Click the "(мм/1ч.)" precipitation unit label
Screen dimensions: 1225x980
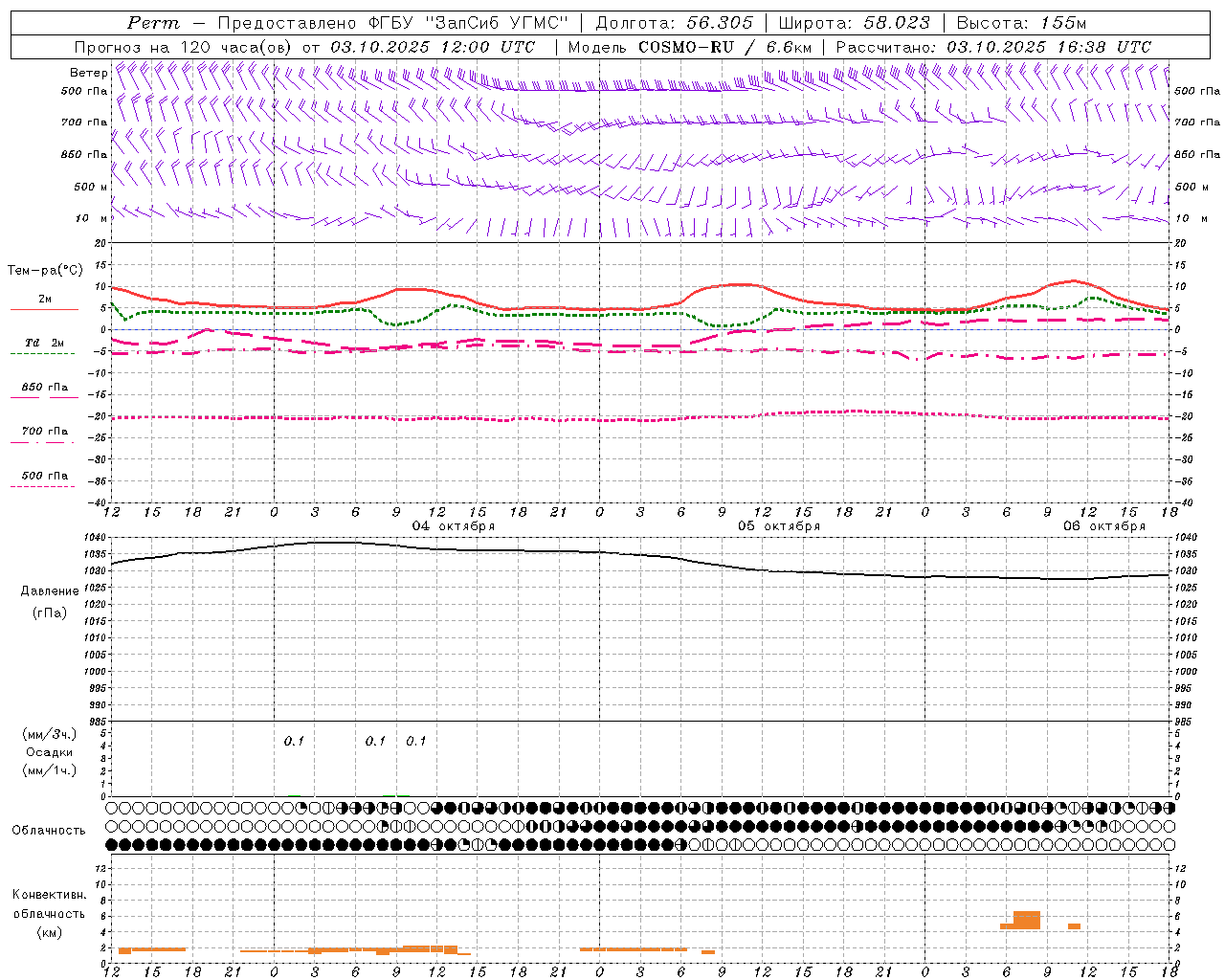[x=50, y=770]
